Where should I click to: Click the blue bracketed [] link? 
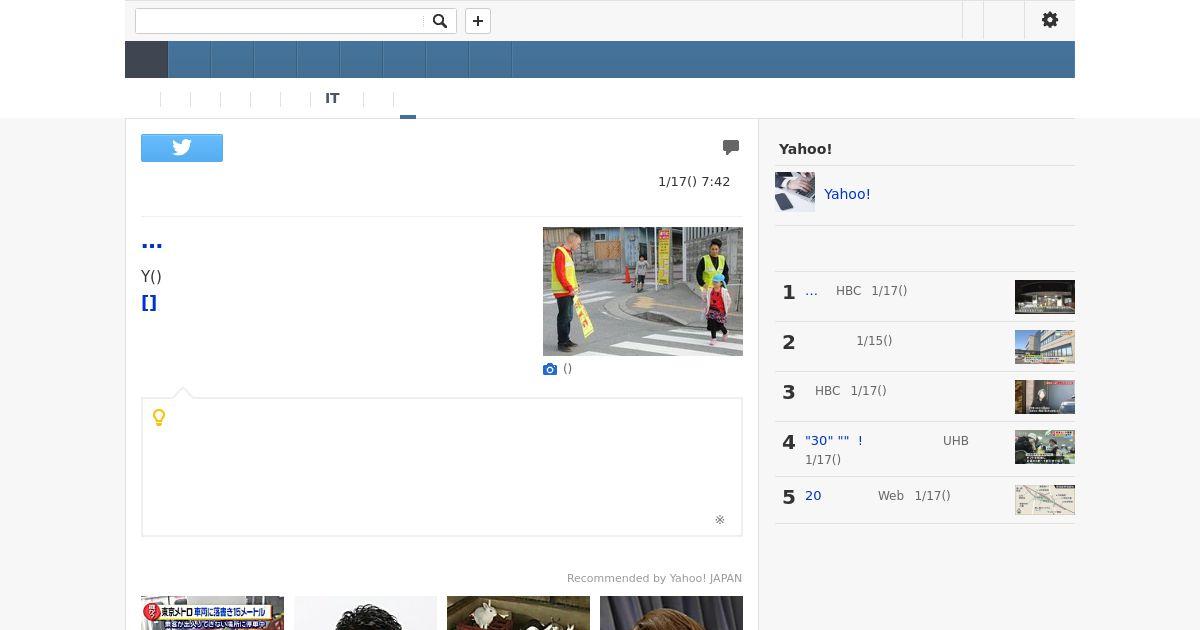[x=149, y=303]
